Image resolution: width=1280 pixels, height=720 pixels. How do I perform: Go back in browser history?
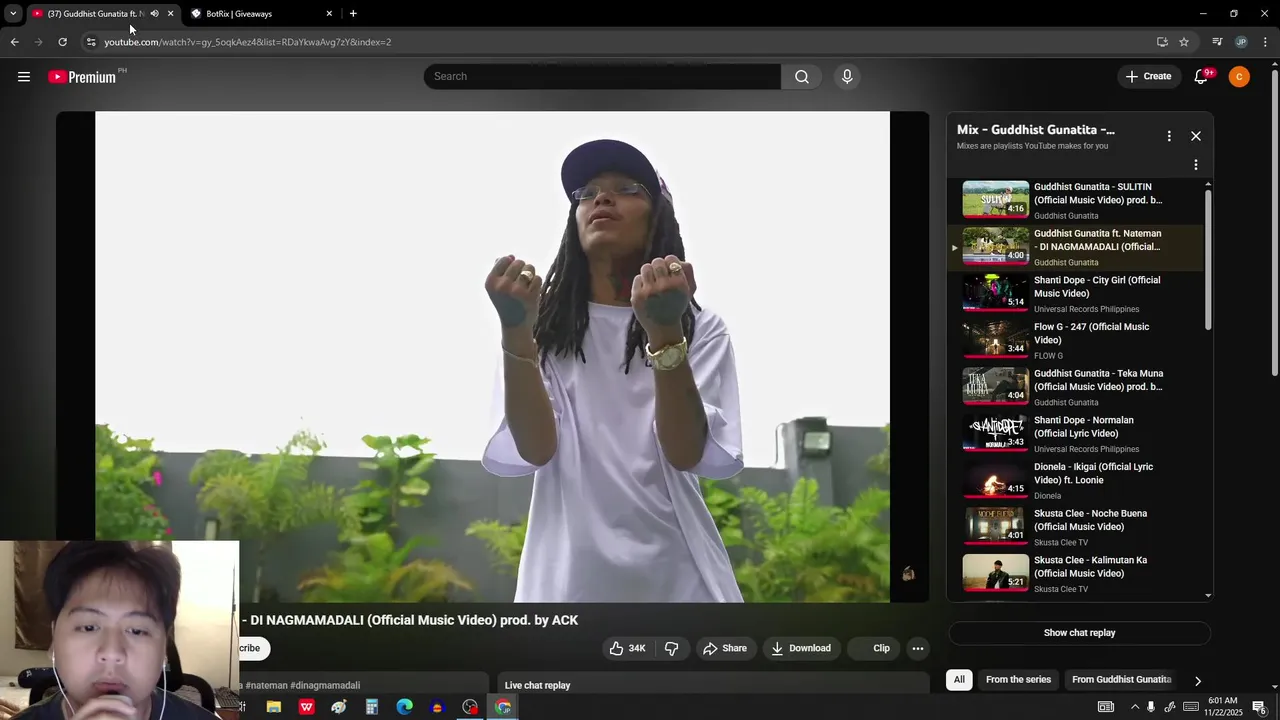(14, 42)
